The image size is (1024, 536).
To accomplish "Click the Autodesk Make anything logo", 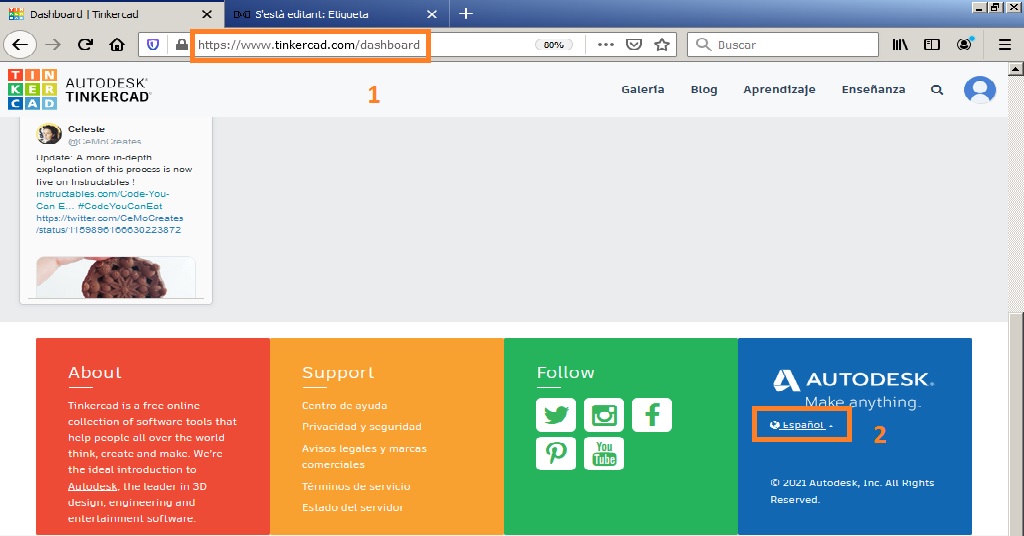I will click(854, 388).
